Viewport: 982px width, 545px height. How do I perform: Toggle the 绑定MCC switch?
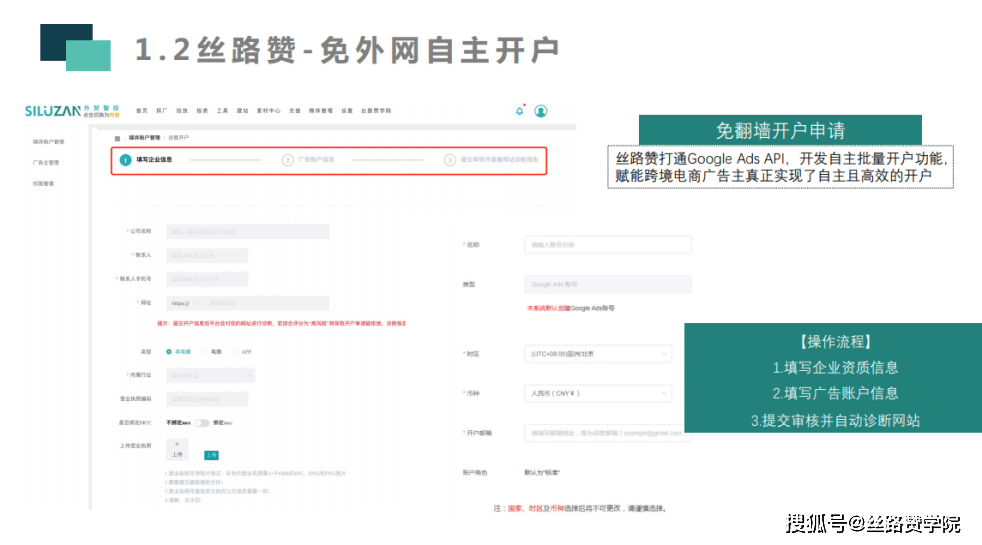point(201,423)
